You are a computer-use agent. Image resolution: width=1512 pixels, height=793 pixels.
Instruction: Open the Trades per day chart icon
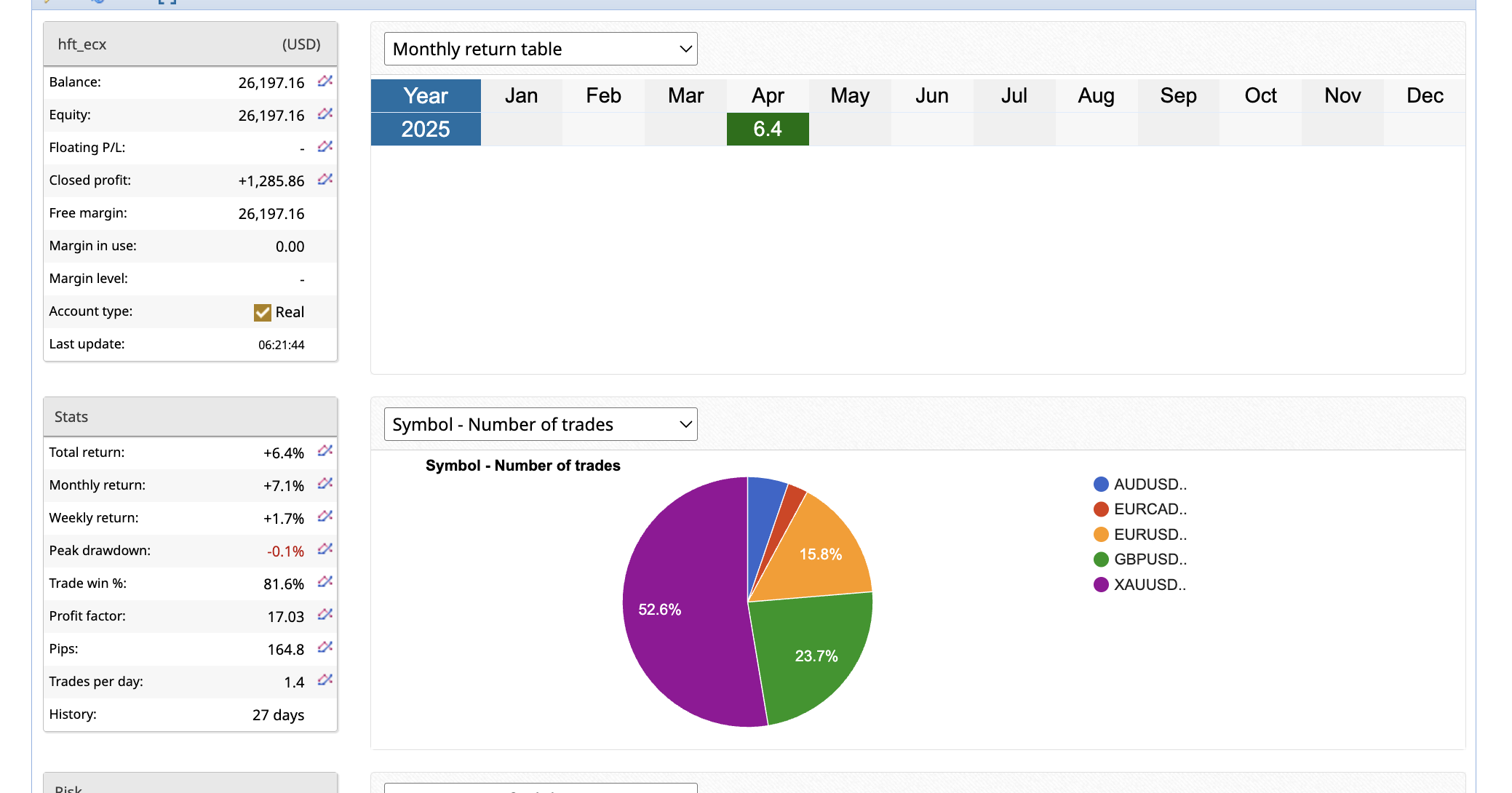pyautogui.click(x=325, y=680)
